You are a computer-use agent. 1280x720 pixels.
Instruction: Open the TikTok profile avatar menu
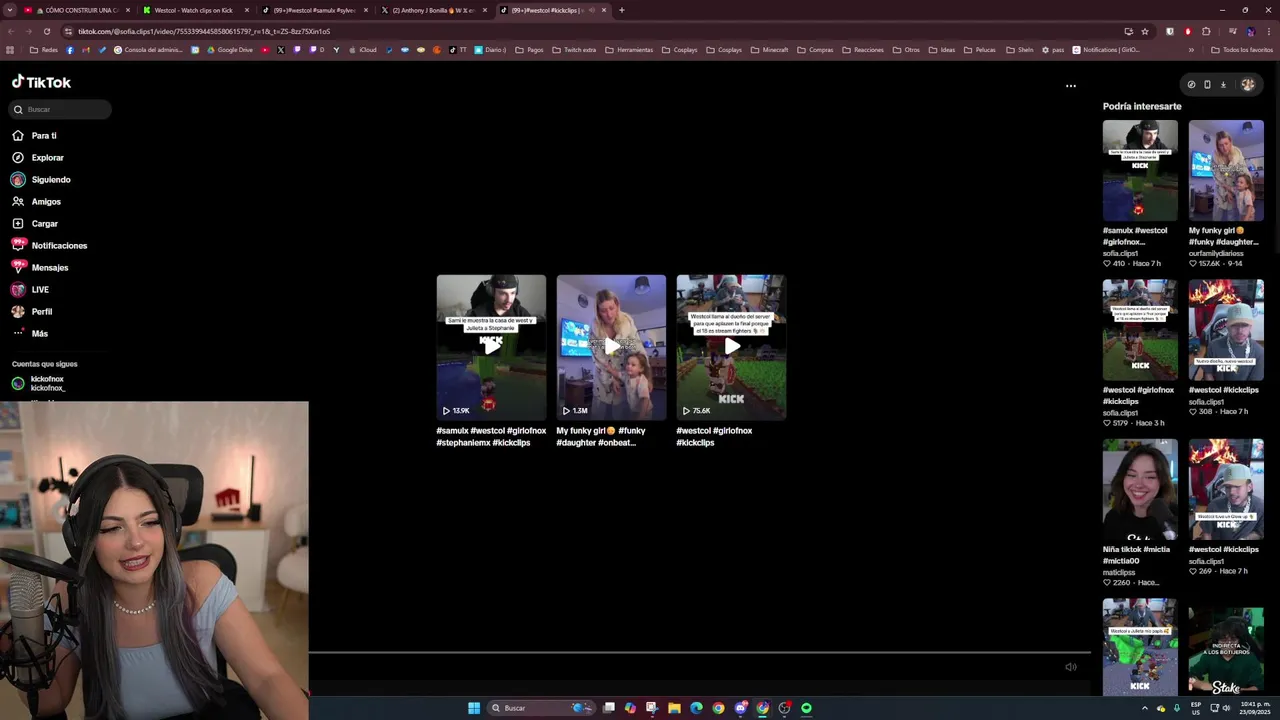1247,84
